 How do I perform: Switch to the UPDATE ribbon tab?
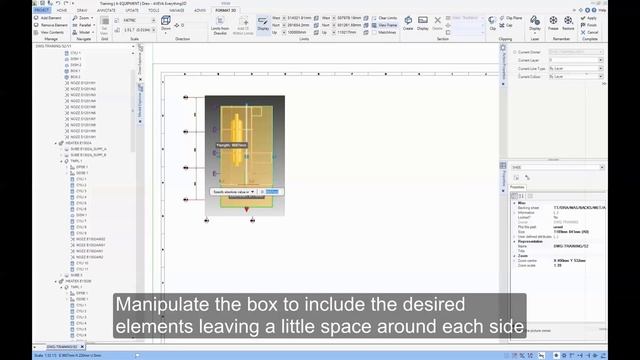(x=132, y=10)
